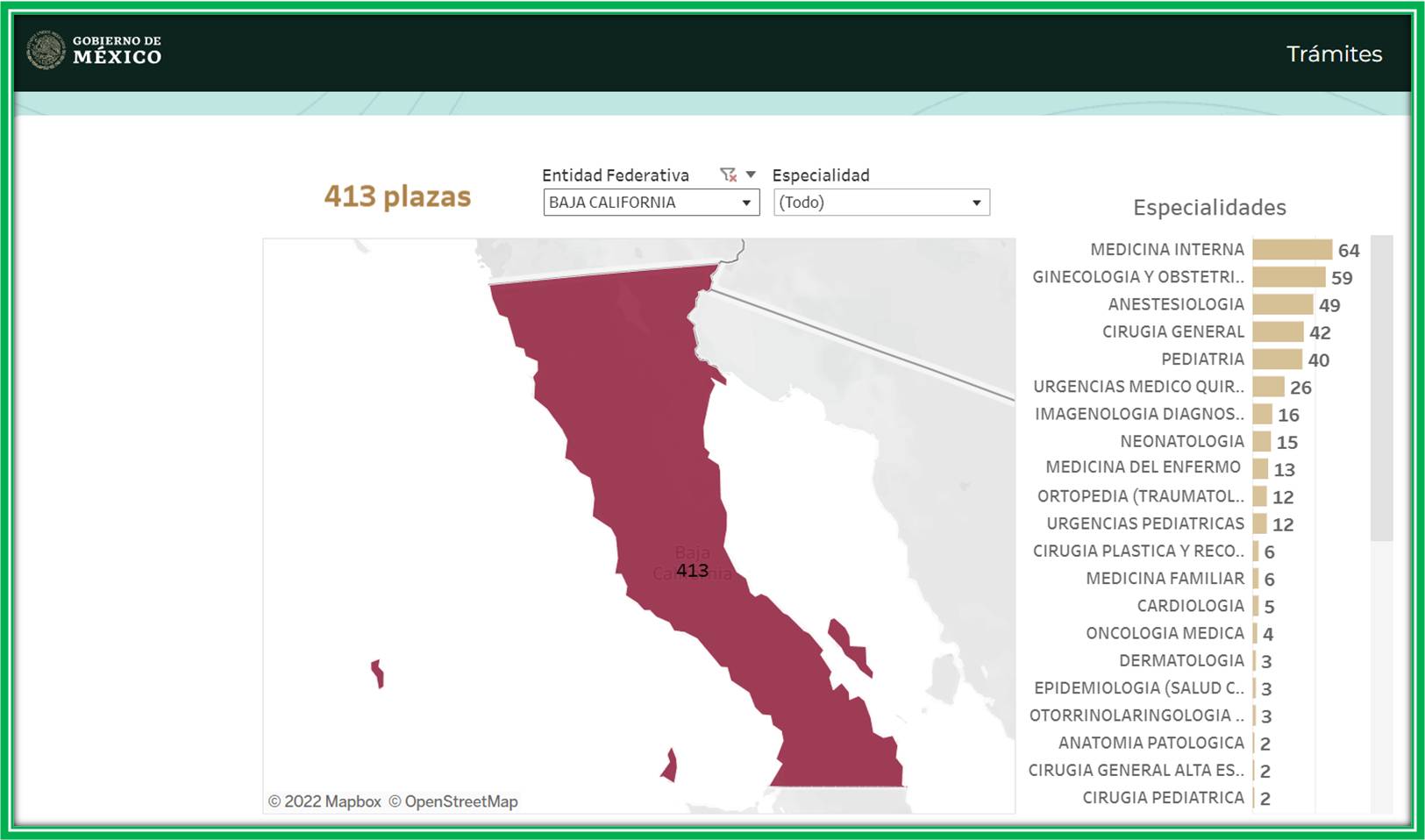Click the OpenStreetMap attribution link

pos(453,801)
